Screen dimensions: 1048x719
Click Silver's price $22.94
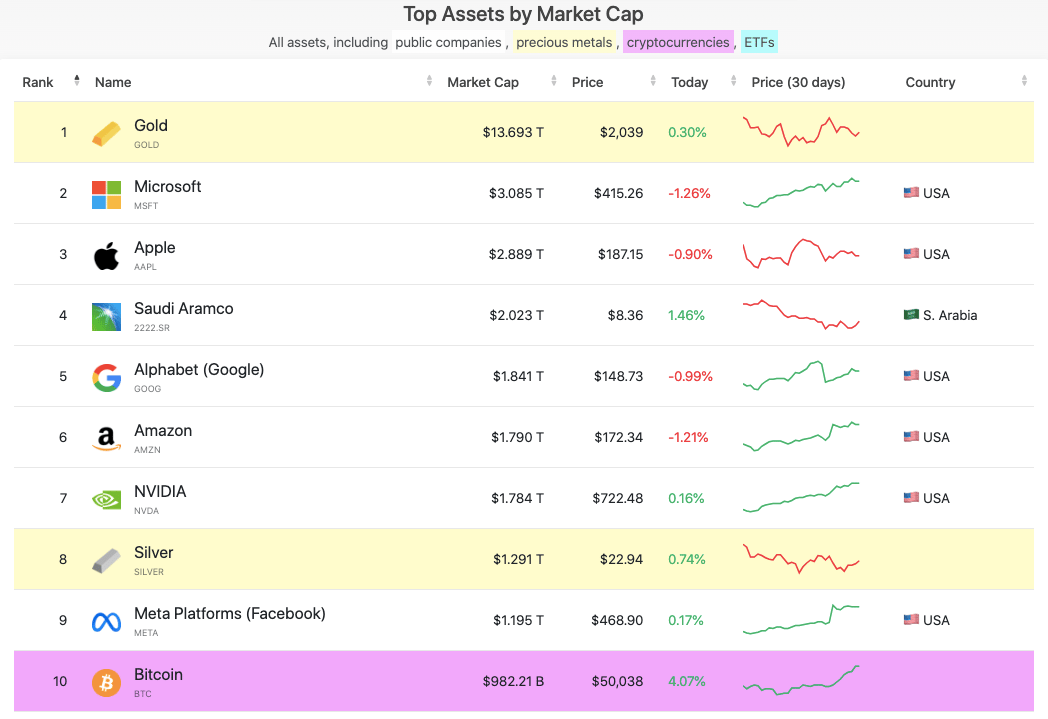coord(622,559)
